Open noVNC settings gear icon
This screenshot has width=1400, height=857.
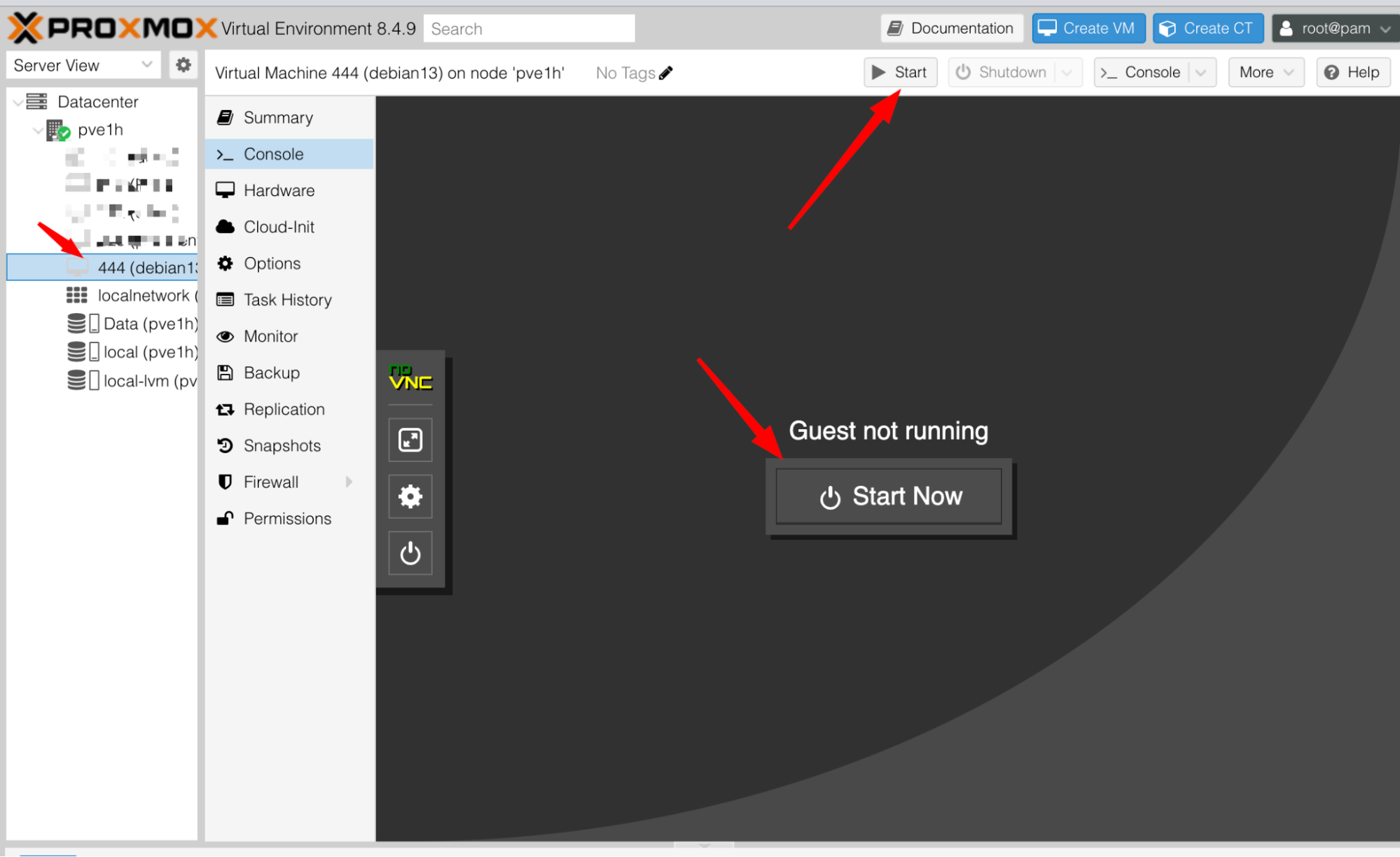click(410, 496)
